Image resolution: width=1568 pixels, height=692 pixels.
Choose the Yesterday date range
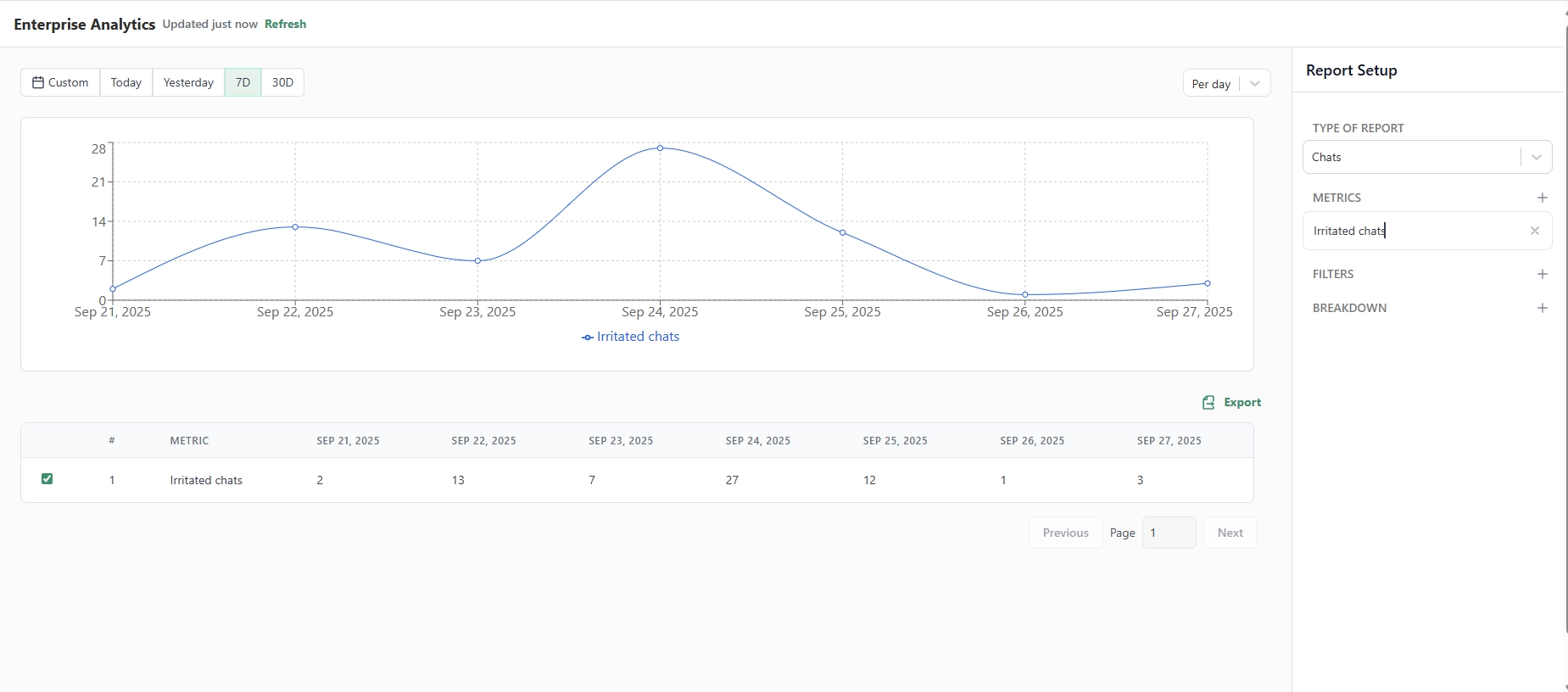(x=188, y=82)
